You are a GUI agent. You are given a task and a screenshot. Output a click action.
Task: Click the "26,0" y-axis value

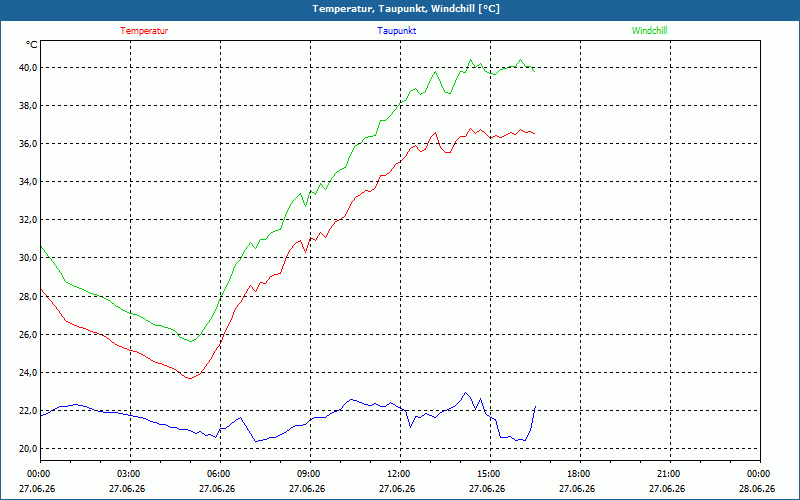tap(28, 335)
